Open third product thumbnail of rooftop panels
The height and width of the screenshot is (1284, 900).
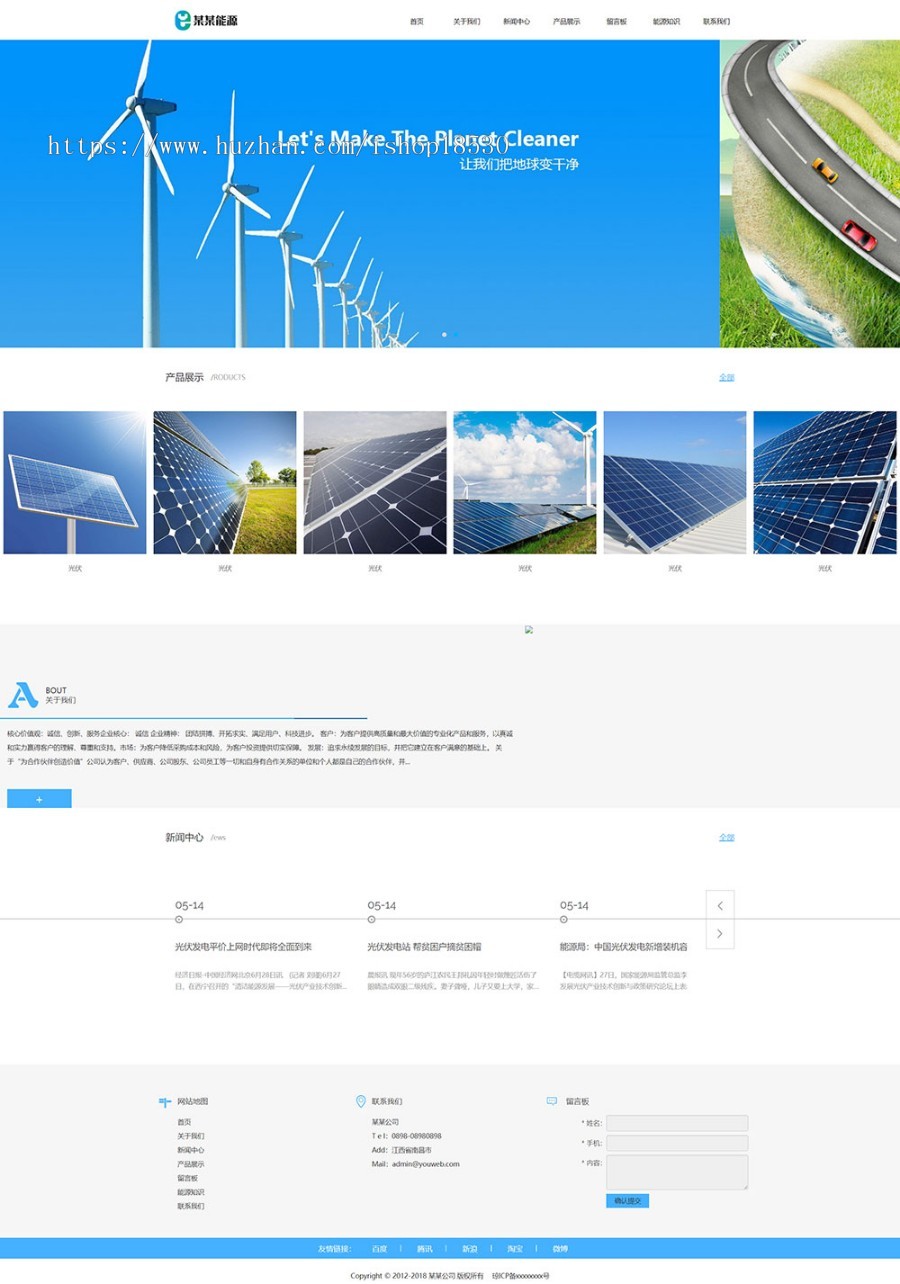(x=375, y=482)
